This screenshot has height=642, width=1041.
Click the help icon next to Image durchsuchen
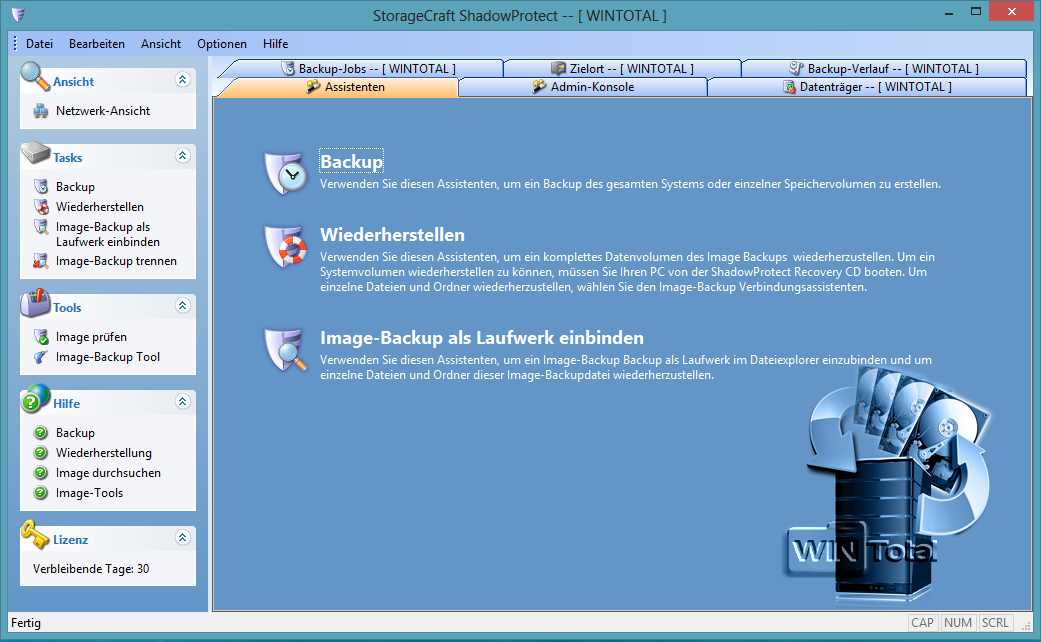40,473
